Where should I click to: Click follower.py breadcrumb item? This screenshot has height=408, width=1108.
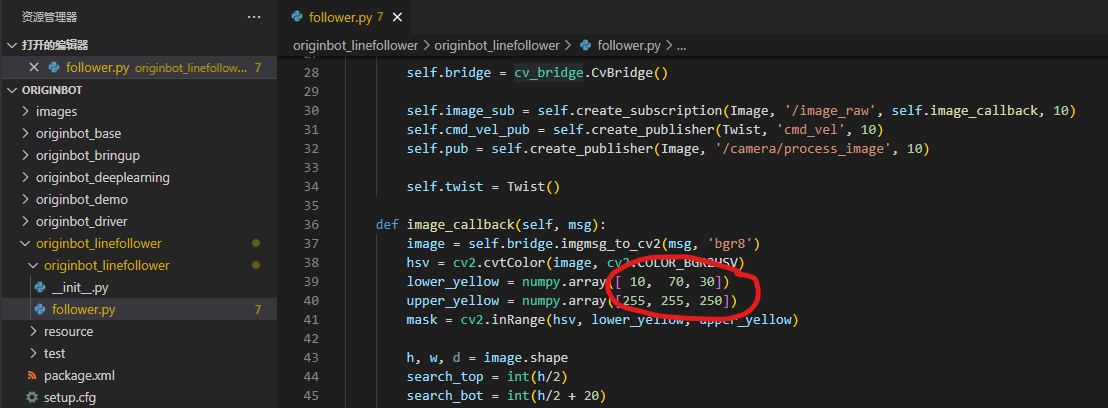(627, 46)
